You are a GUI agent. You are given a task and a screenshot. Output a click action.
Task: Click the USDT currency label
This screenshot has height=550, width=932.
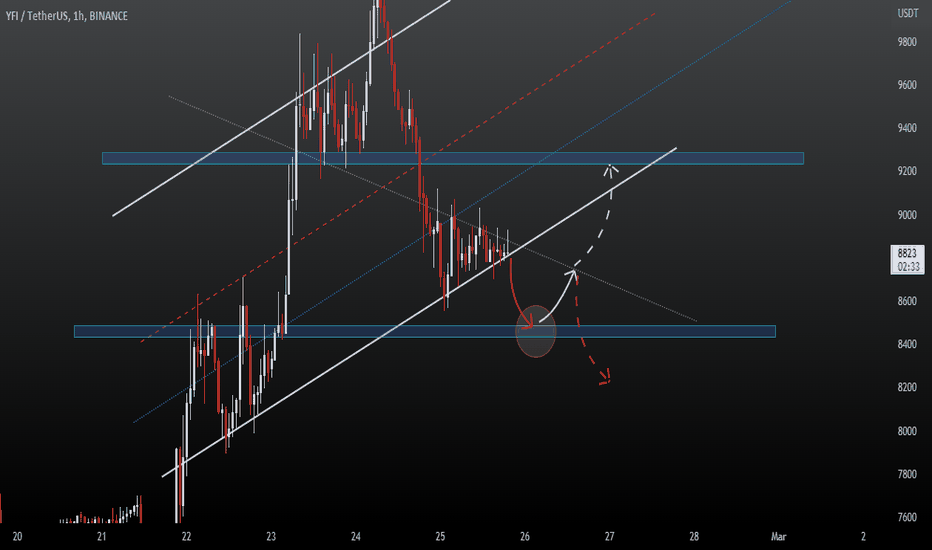pyautogui.click(x=907, y=13)
